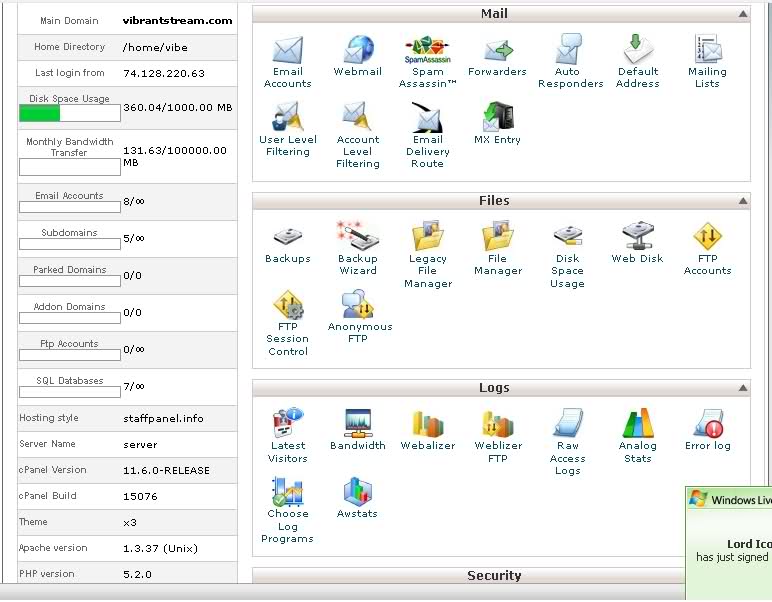Collapse the Logs section arrow

point(742,389)
